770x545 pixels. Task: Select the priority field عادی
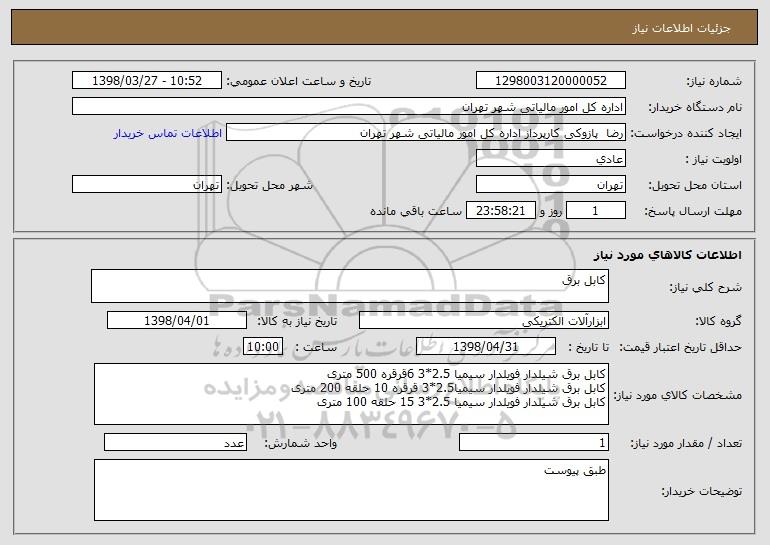(x=550, y=159)
